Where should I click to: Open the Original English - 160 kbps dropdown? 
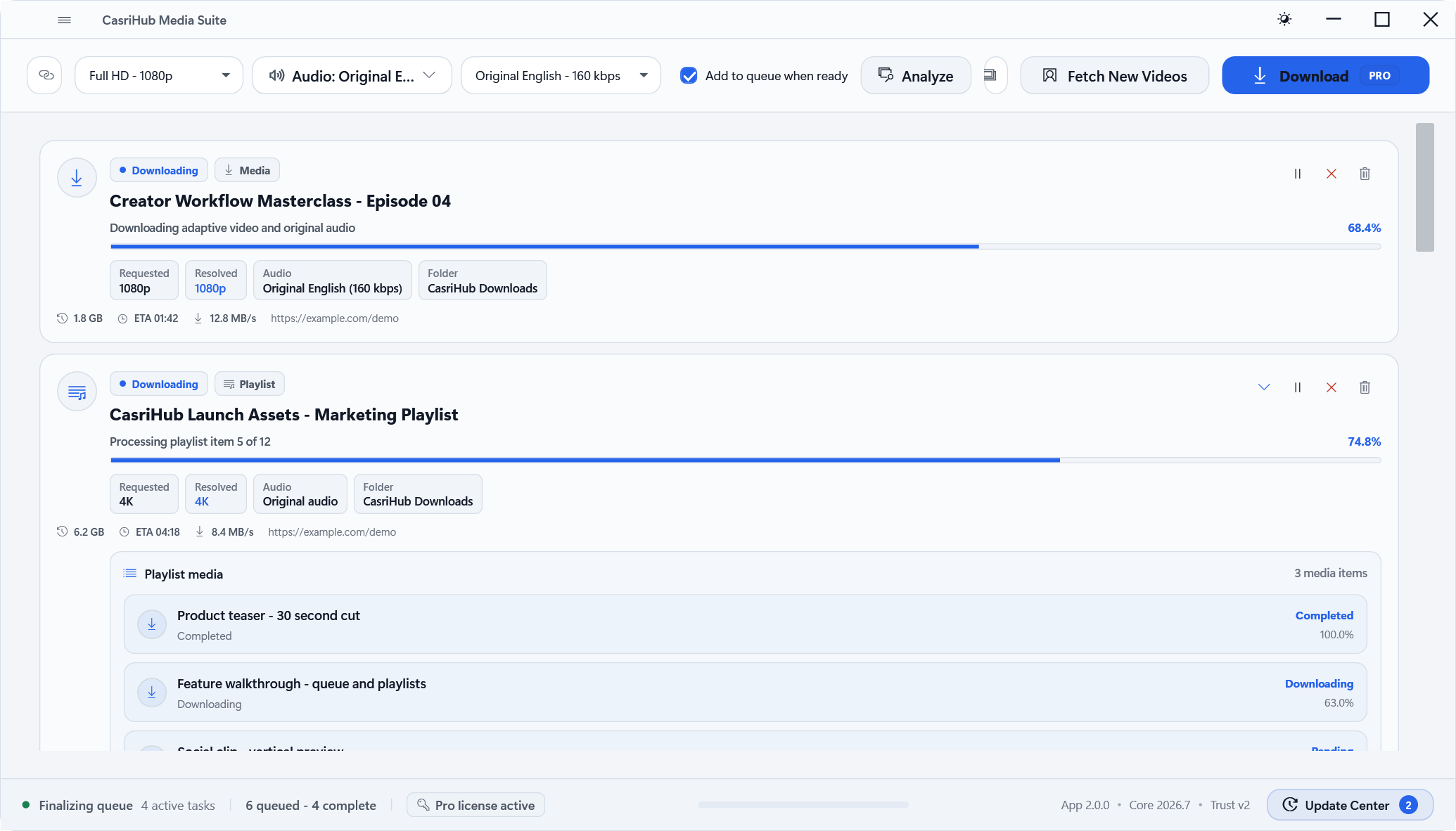pos(561,75)
